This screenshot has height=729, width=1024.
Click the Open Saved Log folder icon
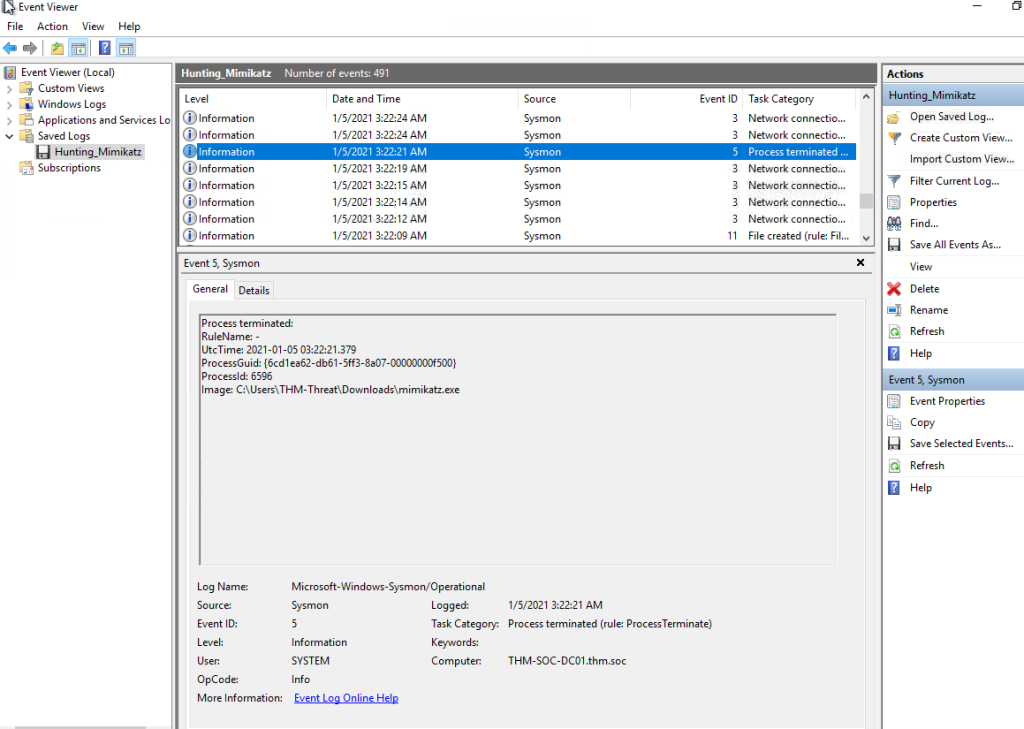[x=894, y=117]
